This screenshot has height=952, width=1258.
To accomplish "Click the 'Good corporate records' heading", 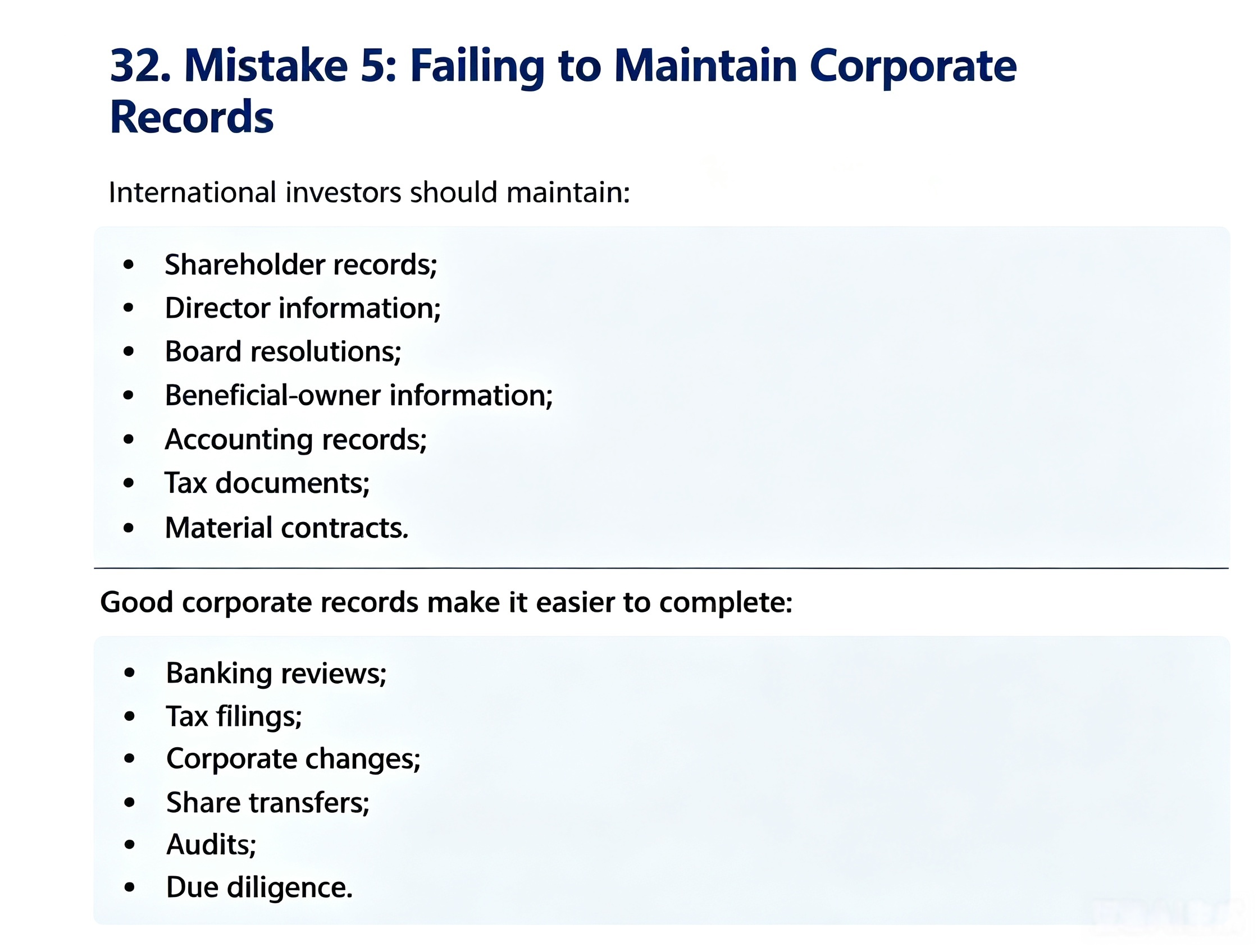I will (446, 602).
